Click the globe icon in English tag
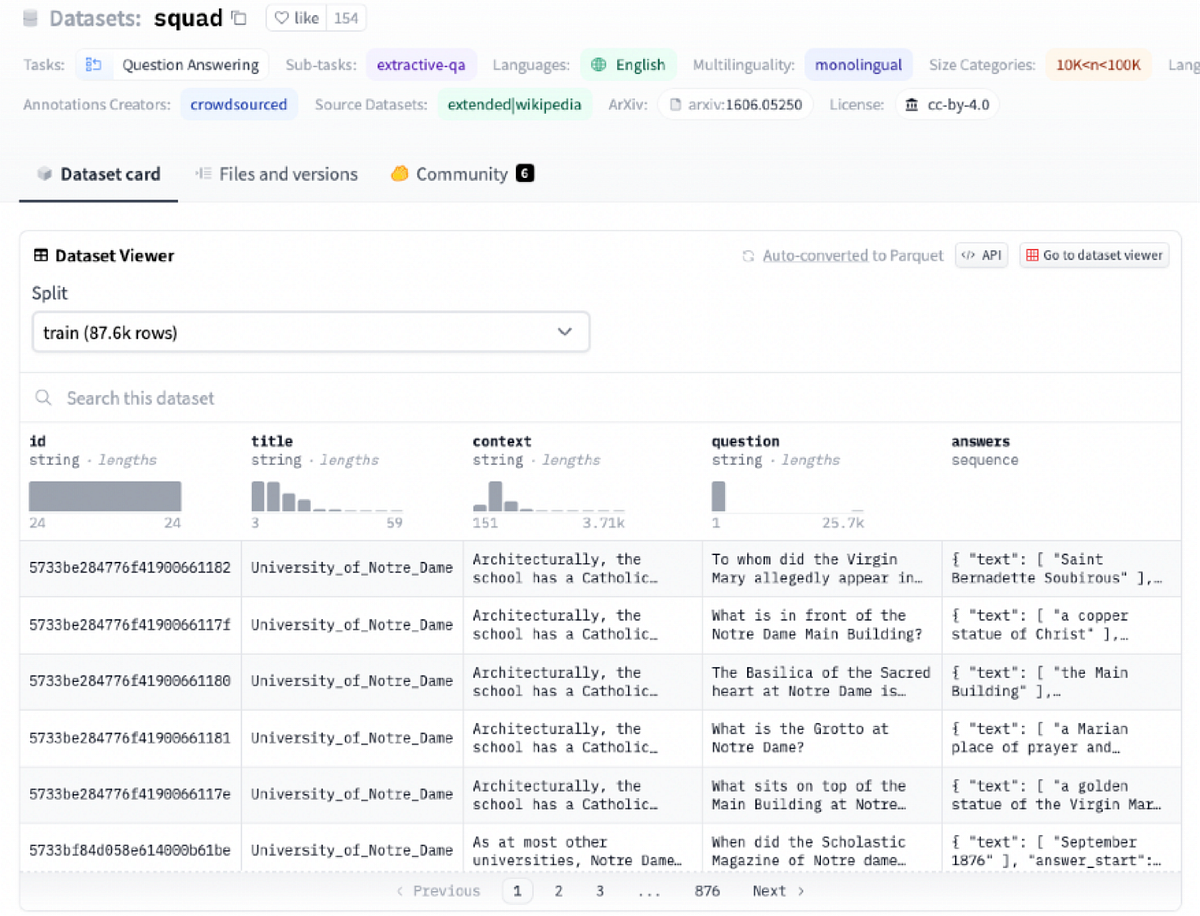 (599, 65)
